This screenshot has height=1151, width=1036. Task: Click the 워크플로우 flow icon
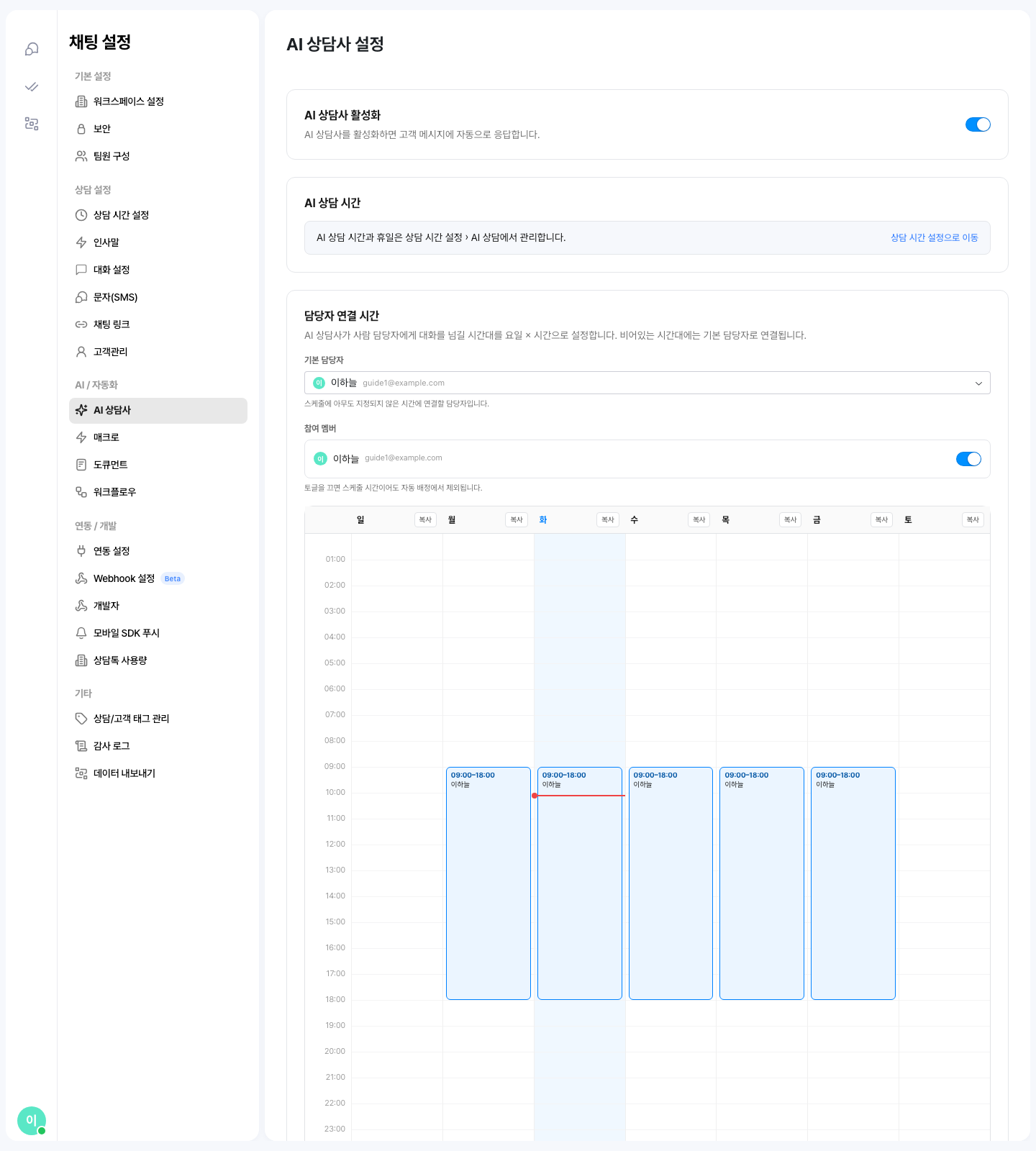(81, 492)
